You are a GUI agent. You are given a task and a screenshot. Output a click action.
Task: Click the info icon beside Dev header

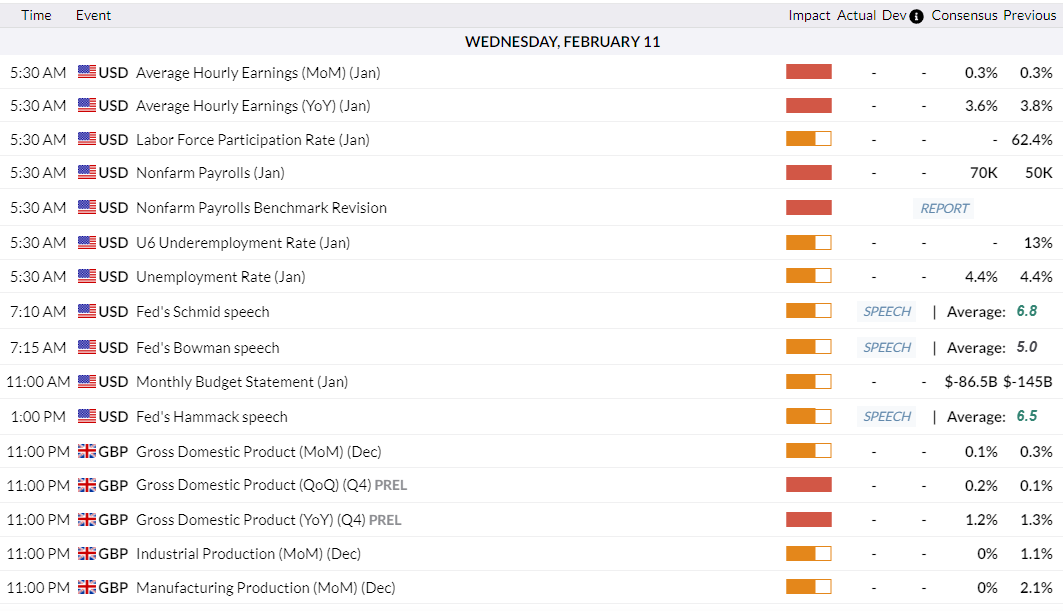click(916, 16)
